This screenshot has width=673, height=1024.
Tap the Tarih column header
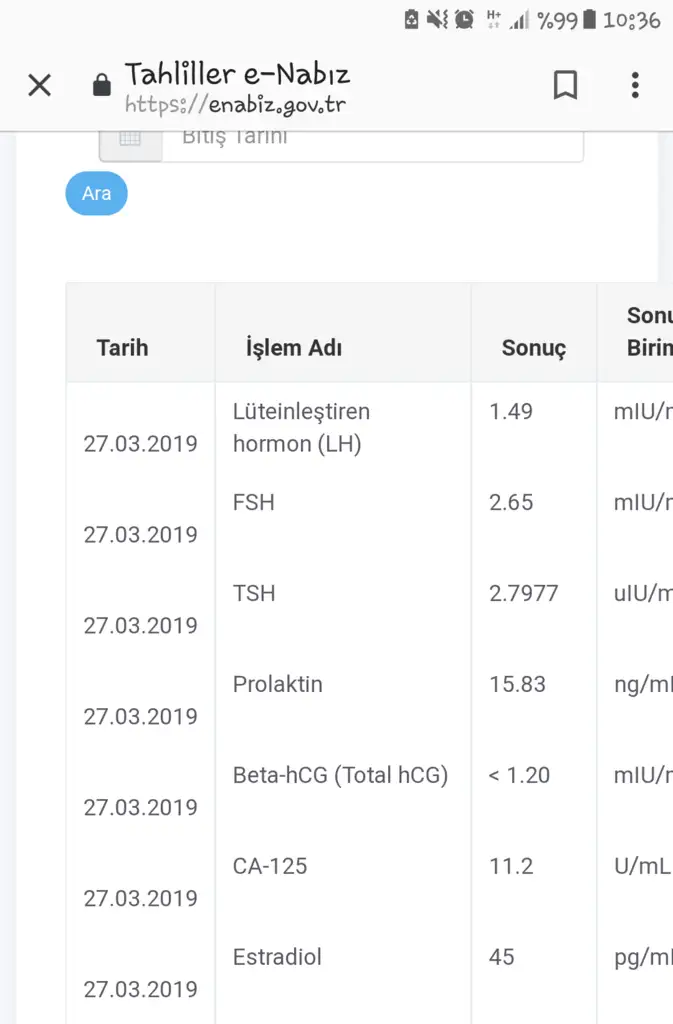point(122,348)
